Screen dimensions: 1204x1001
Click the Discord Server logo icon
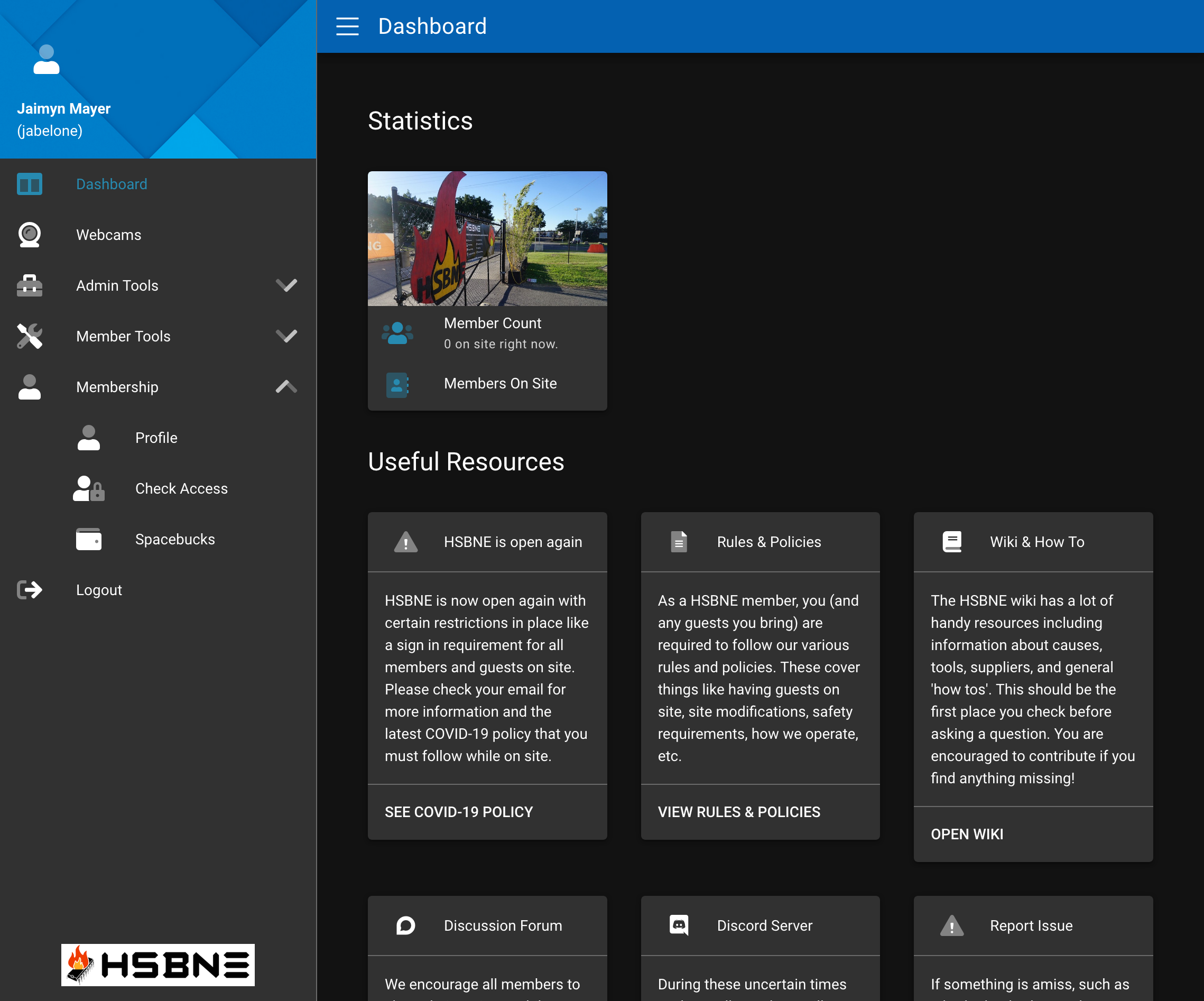679,925
